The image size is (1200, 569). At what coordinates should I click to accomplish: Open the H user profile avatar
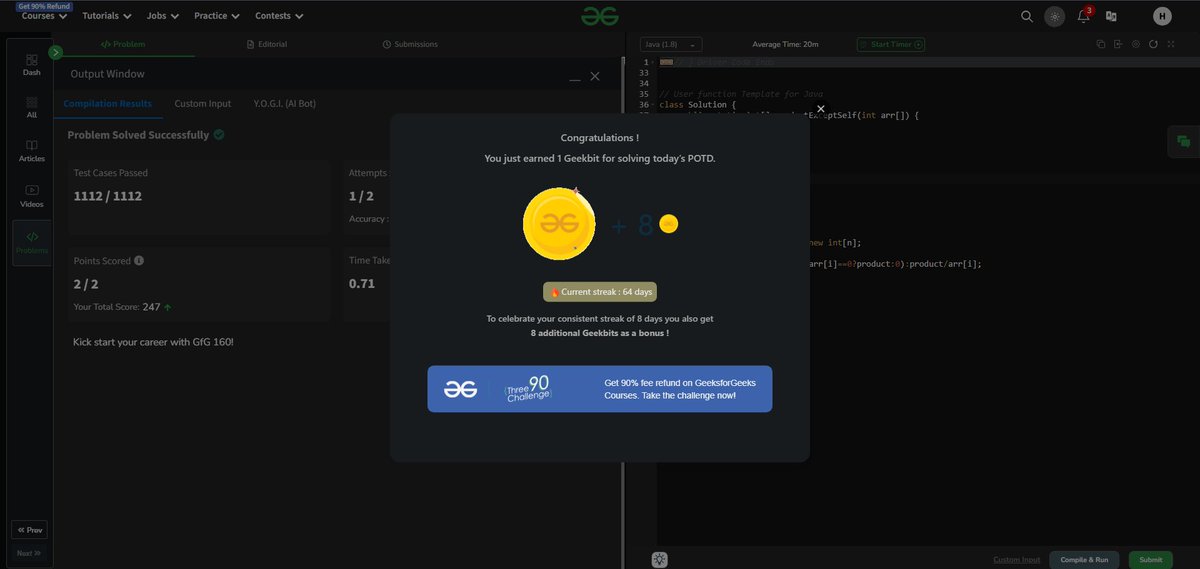(x=1162, y=16)
